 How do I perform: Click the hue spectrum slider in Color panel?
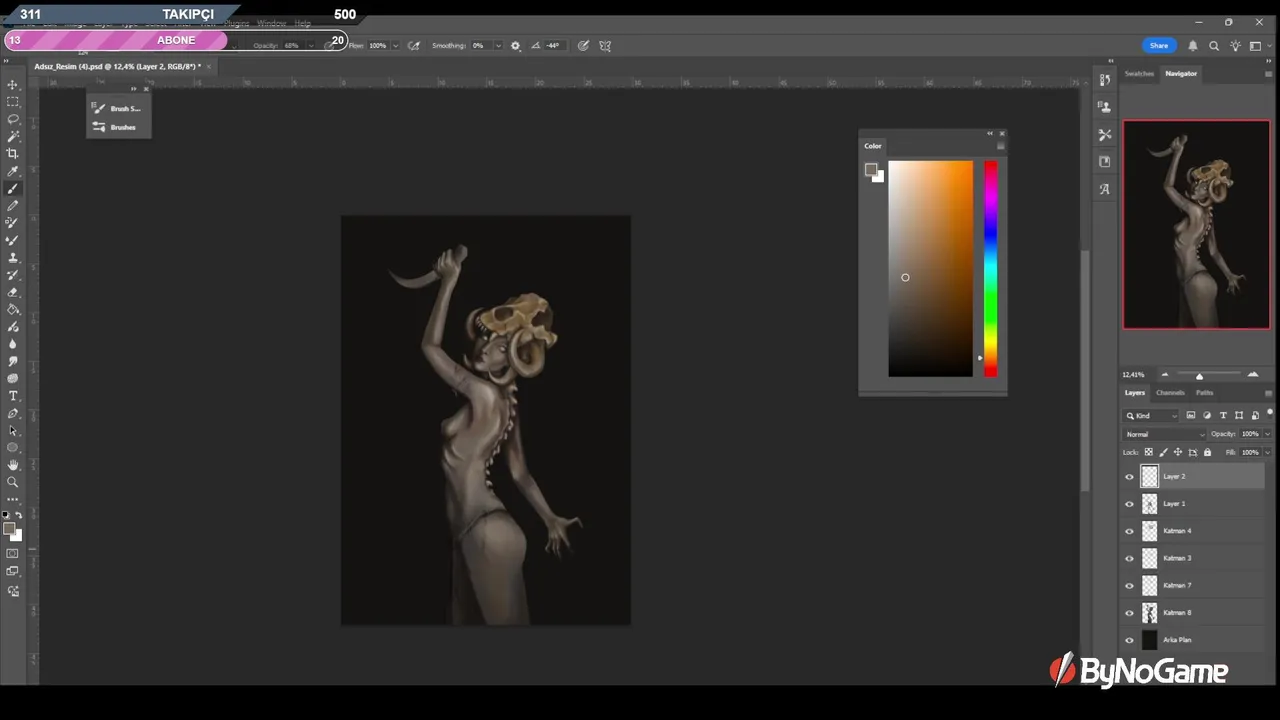pyautogui.click(x=990, y=268)
